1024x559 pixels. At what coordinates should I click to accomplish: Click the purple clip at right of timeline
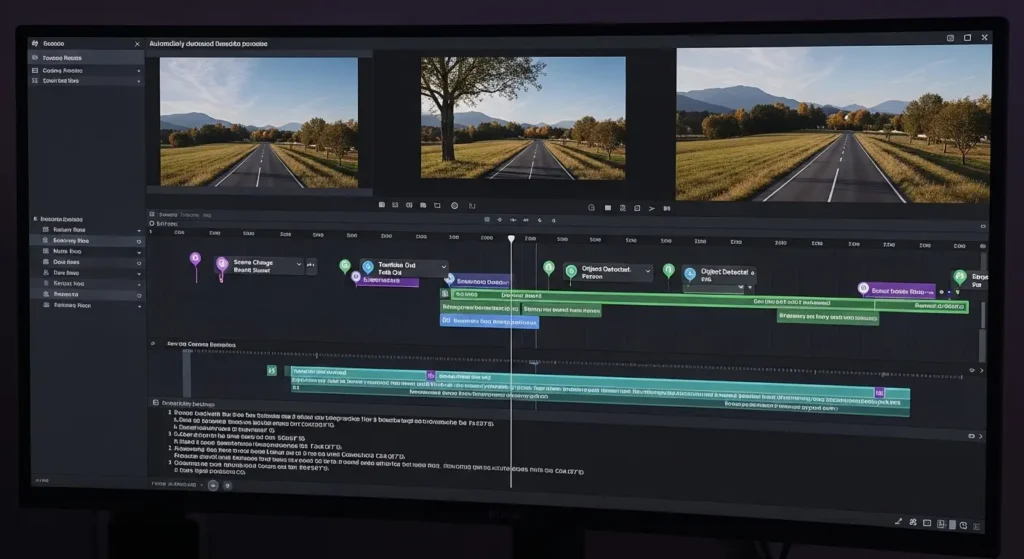(x=900, y=290)
